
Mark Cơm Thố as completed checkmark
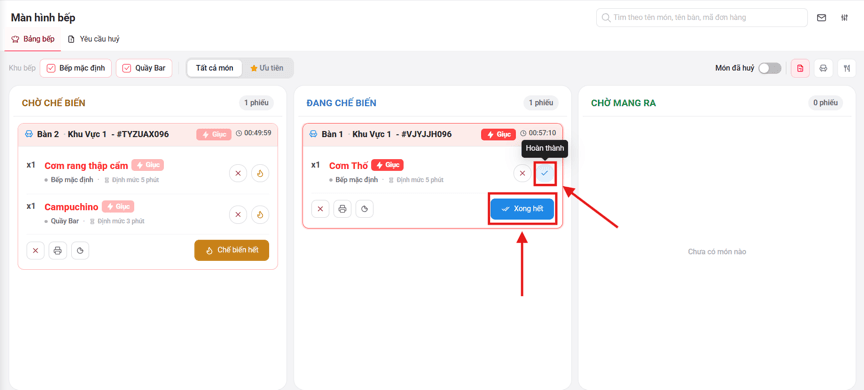[x=544, y=174]
